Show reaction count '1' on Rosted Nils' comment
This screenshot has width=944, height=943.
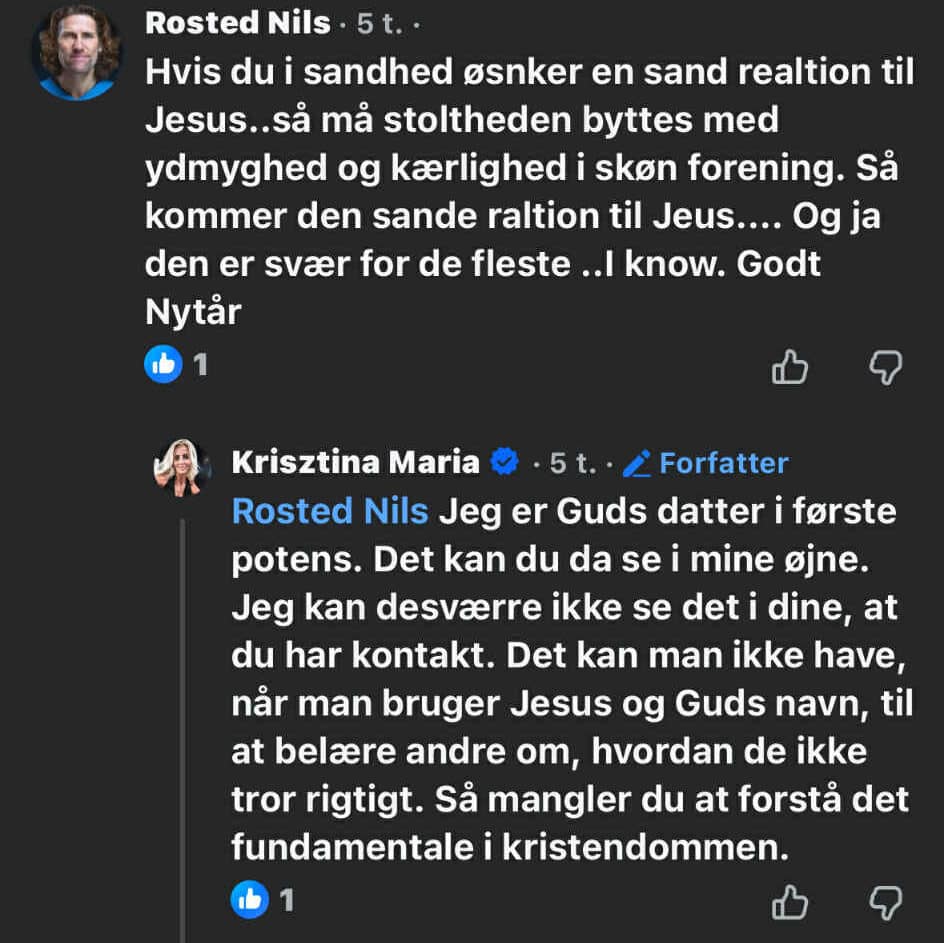200,365
